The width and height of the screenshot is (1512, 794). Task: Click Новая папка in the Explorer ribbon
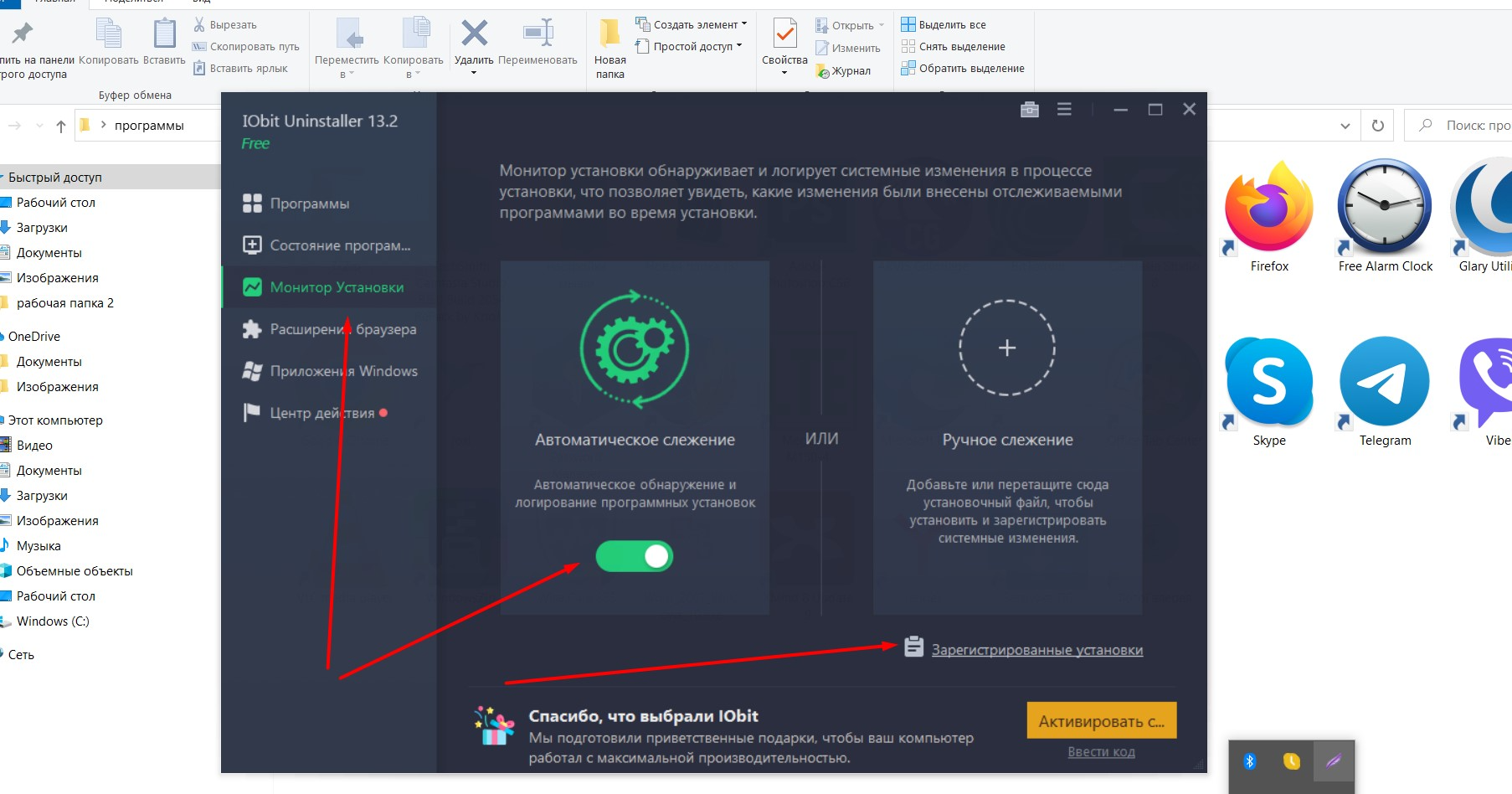pyautogui.click(x=610, y=50)
